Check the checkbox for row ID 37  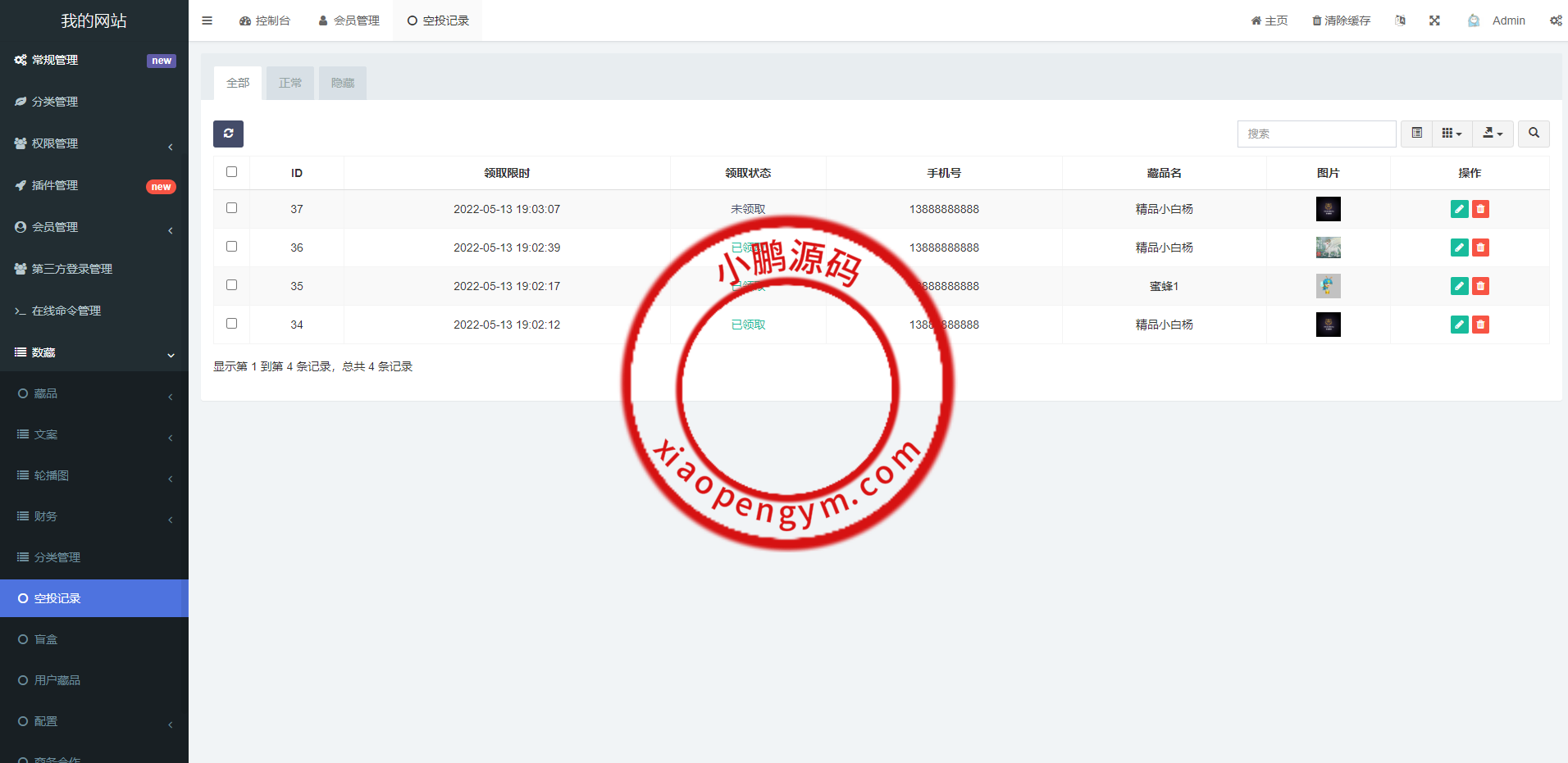click(x=231, y=208)
